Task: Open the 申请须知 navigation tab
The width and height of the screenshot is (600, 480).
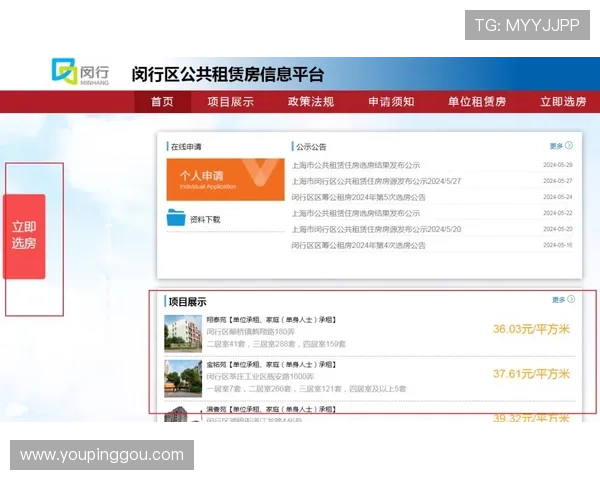Action: click(391, 102)
